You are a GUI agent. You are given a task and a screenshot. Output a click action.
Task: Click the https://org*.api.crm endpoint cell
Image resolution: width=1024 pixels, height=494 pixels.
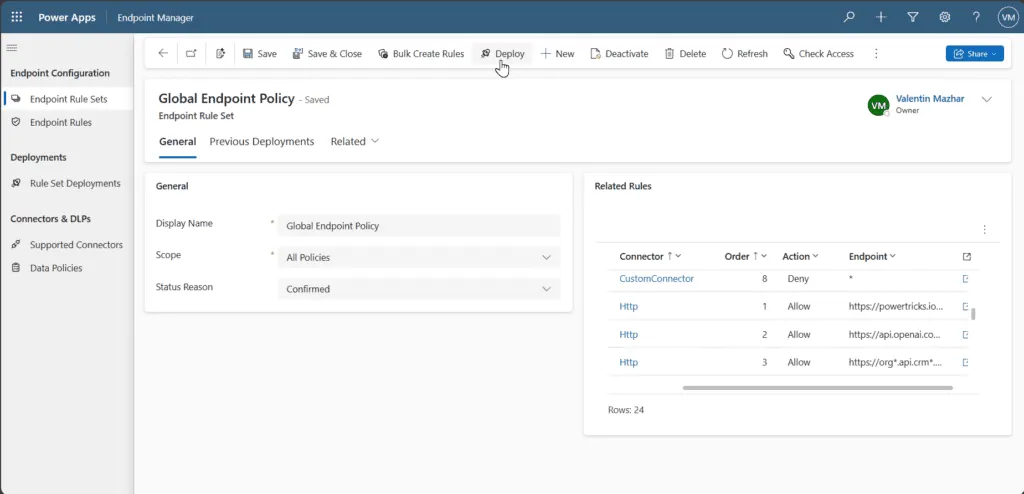click(895, 363)
